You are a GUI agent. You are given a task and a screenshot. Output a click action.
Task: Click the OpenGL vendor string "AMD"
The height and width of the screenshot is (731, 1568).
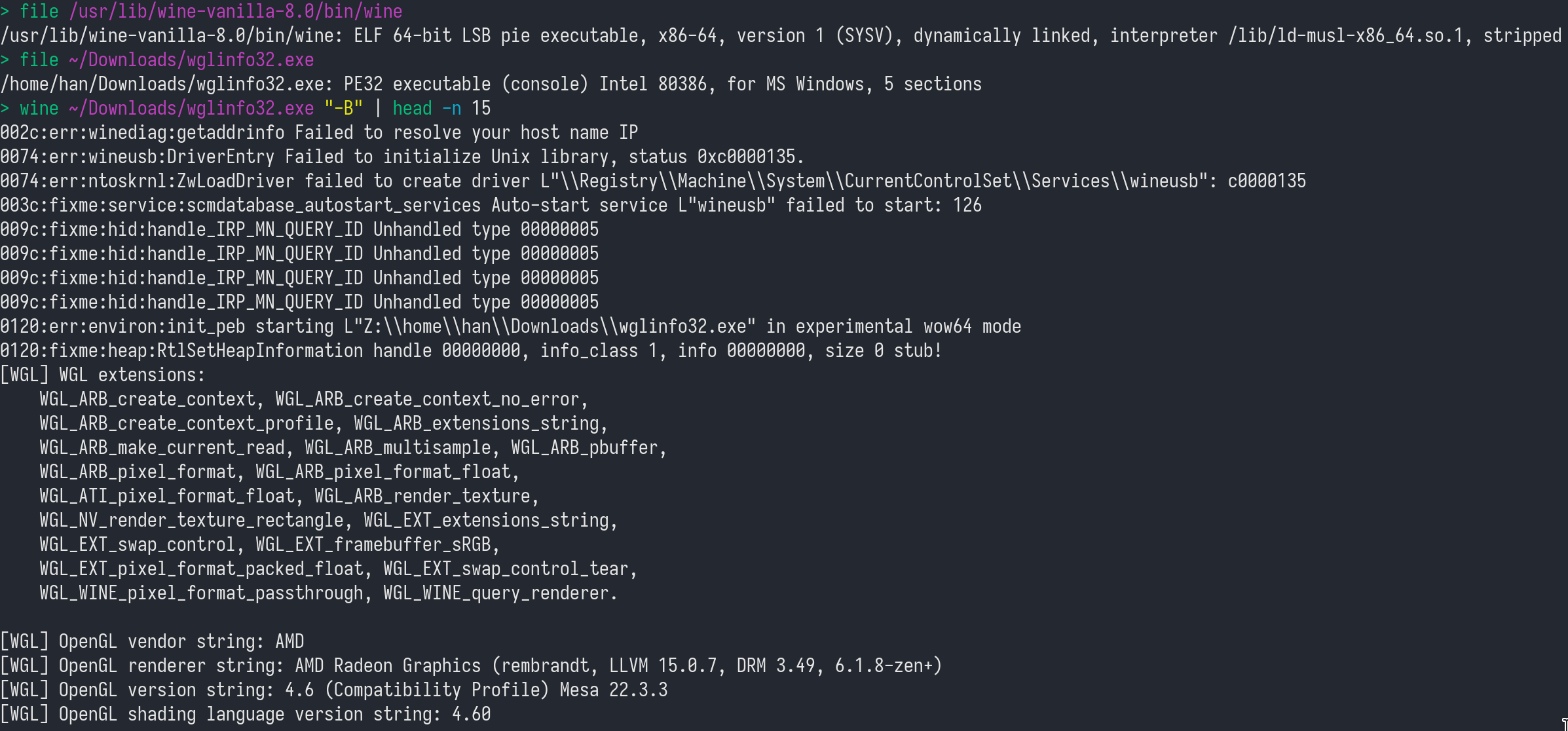[289, 642]
